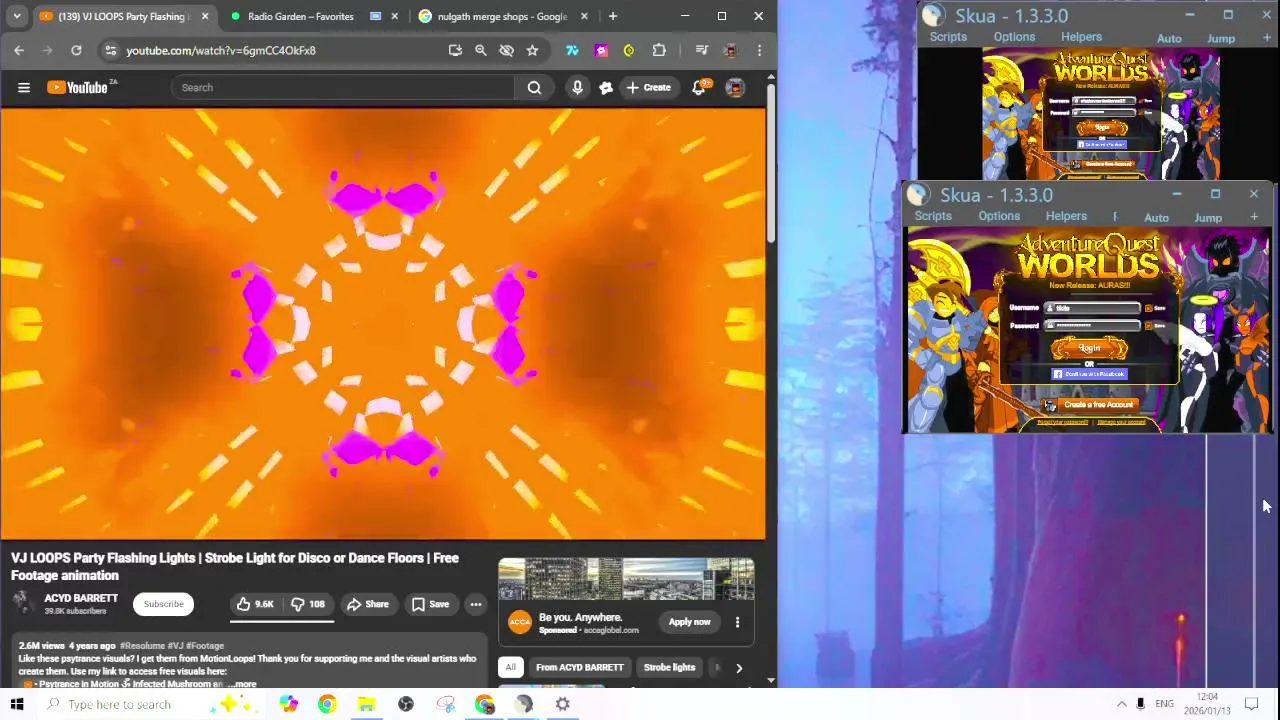
Task: Open Options menu in back Skua window
Action: 1014,37
